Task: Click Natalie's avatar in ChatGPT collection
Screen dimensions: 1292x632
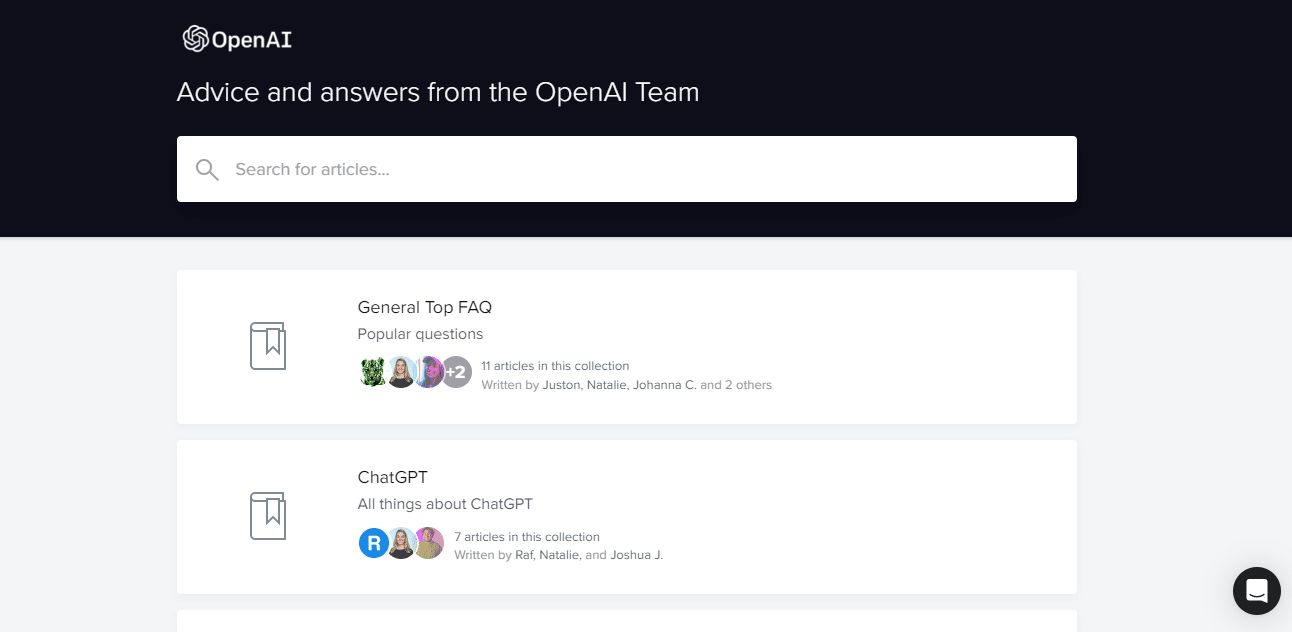Action: click(x=401, y=543)
